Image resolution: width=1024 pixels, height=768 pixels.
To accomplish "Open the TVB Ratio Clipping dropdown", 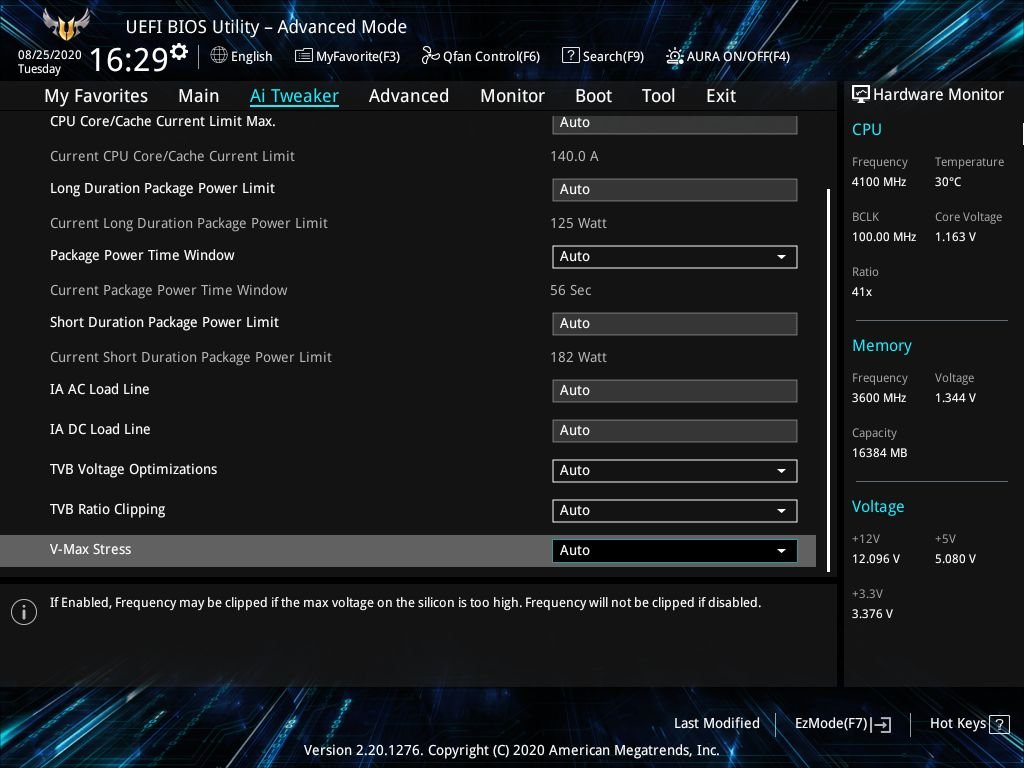I will 675,511.
